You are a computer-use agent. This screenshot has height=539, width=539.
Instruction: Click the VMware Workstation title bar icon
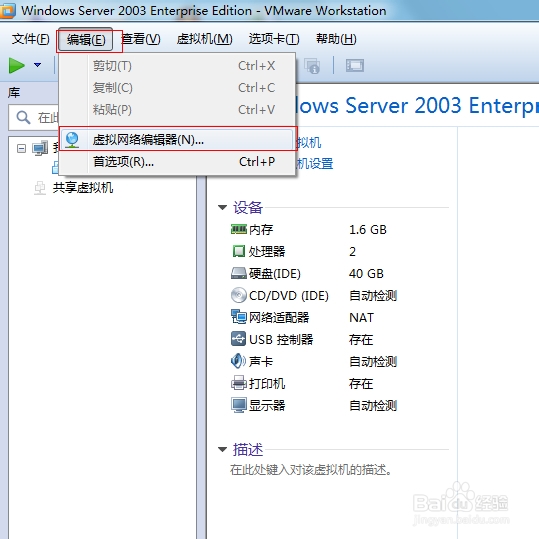pos(8,10)
